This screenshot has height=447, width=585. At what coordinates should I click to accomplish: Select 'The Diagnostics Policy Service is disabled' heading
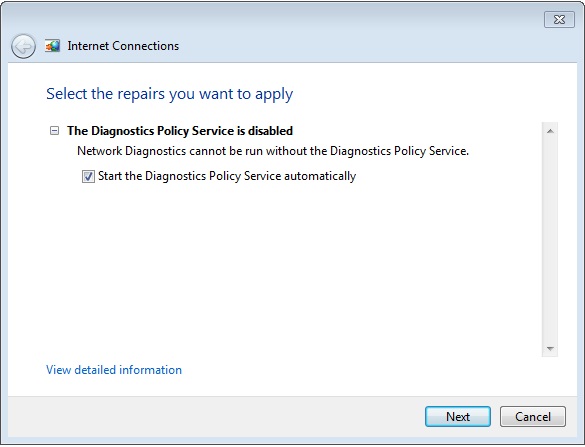click(180, 131)
